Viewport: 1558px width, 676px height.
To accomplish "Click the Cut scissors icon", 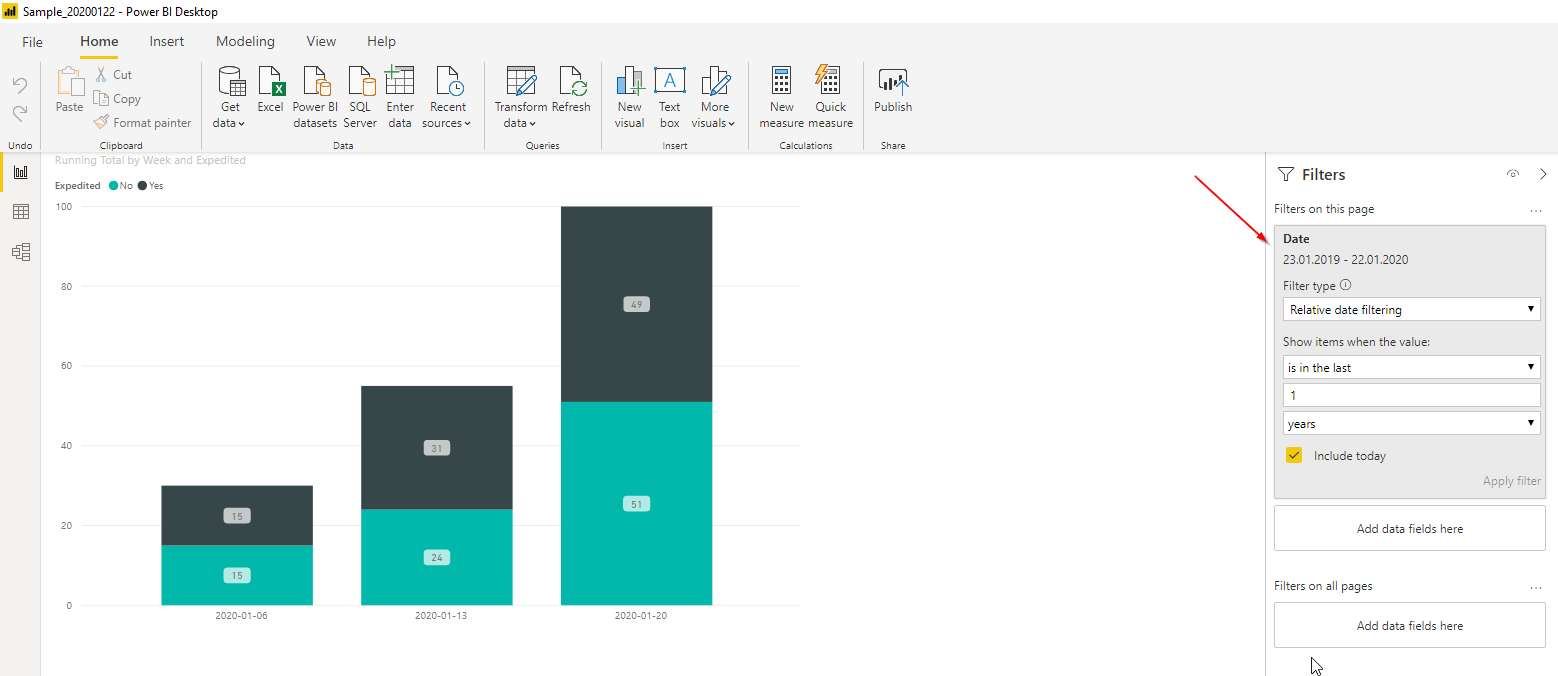I will click(101, 75).
